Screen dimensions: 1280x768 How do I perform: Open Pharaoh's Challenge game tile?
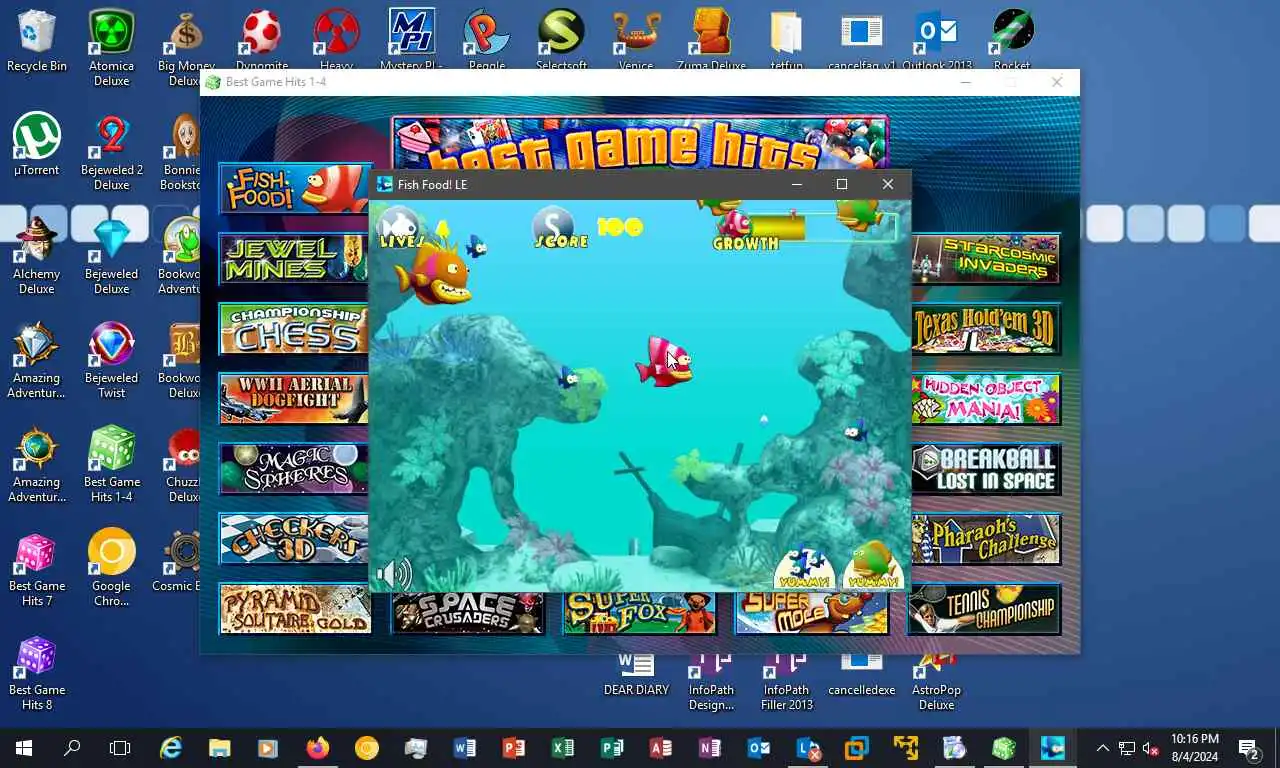point(986,538)
